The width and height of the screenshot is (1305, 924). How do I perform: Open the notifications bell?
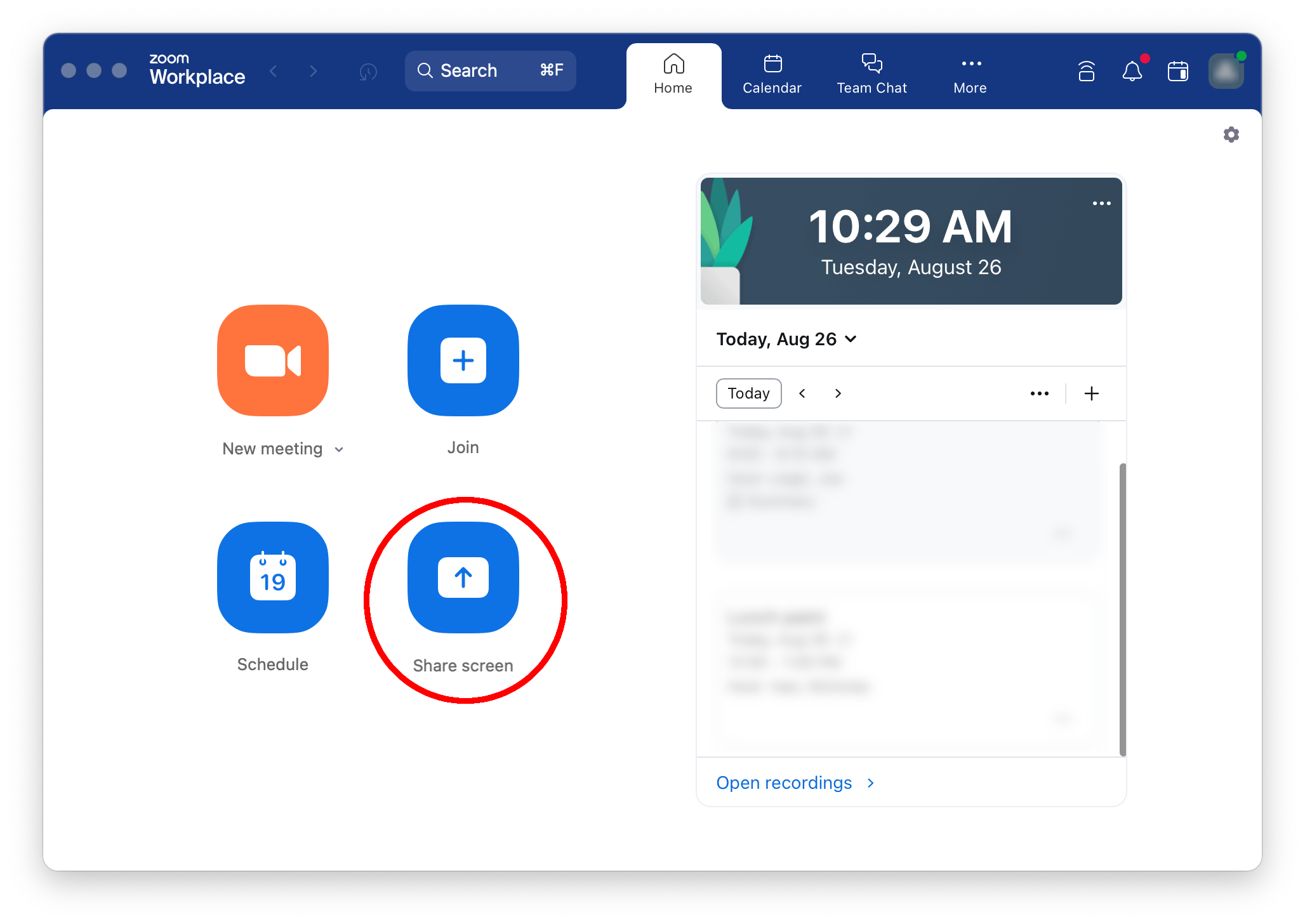1133,71
